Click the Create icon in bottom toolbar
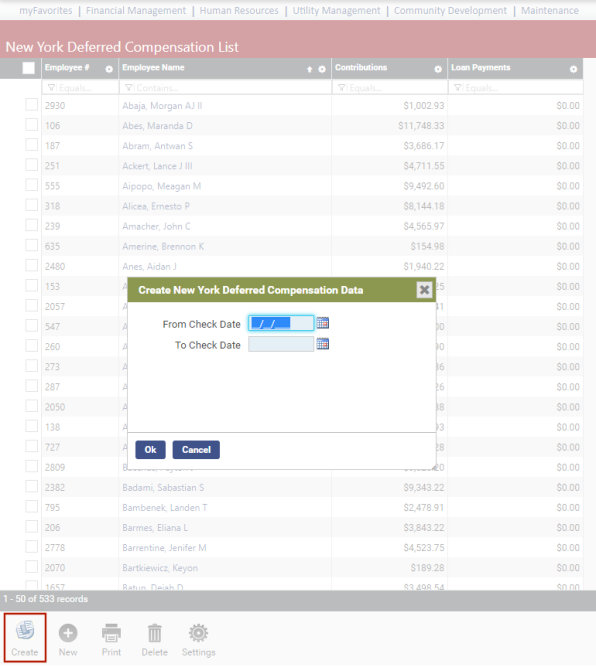Image resolution: width=596 pixels, height=667 pixels. click(25, 631)
